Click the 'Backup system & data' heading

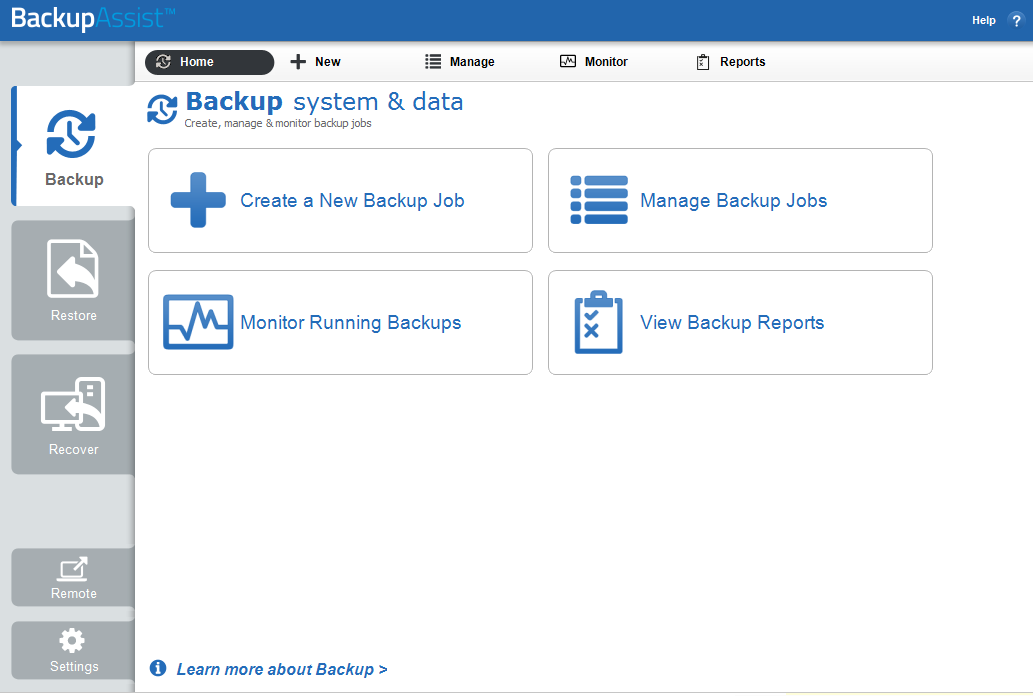pyautogui.click(x=324, y=102)
